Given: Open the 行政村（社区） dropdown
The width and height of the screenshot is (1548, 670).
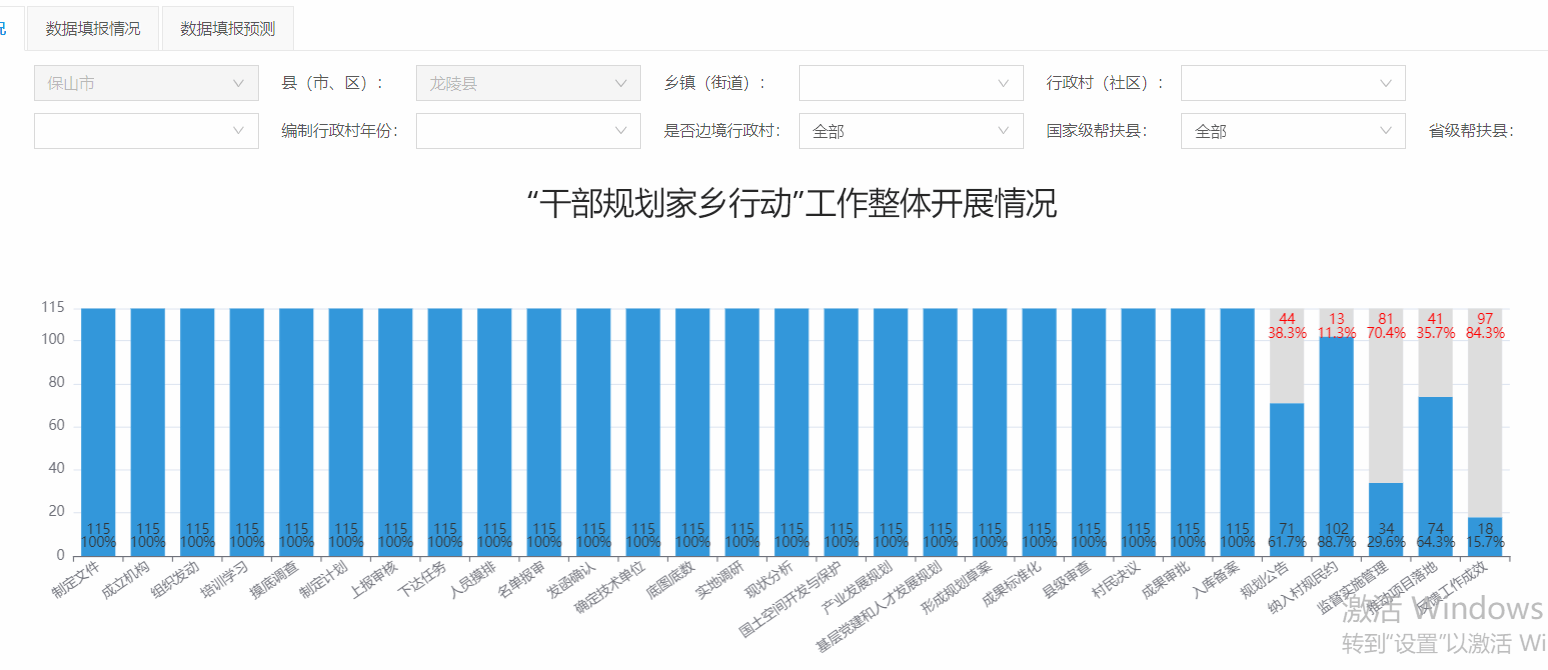Looking at the screenshot, I should (x=1292, y=83).
